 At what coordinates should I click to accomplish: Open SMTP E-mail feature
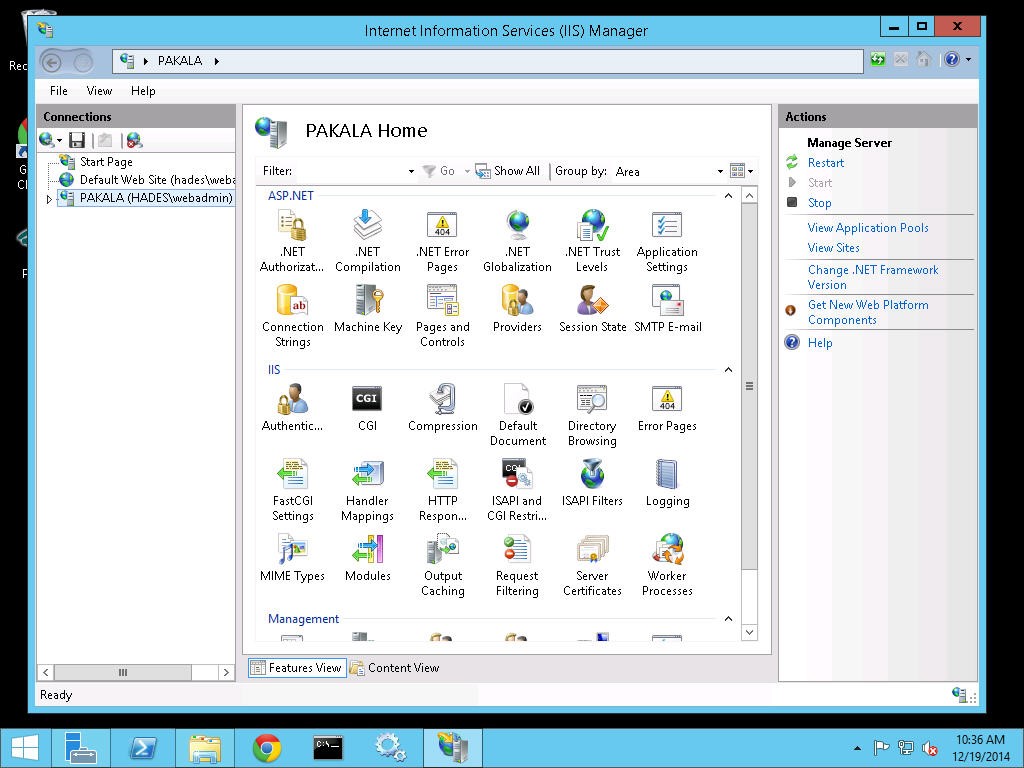tap(667, 309)
